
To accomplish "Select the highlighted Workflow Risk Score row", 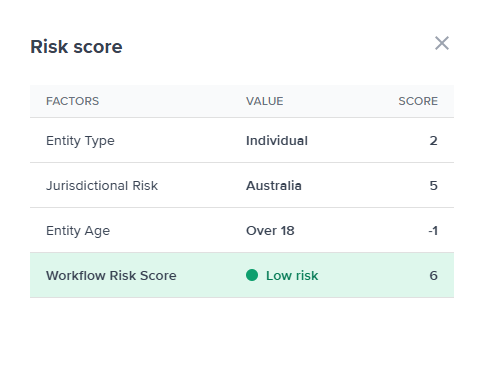I will (x=242, y=275).
